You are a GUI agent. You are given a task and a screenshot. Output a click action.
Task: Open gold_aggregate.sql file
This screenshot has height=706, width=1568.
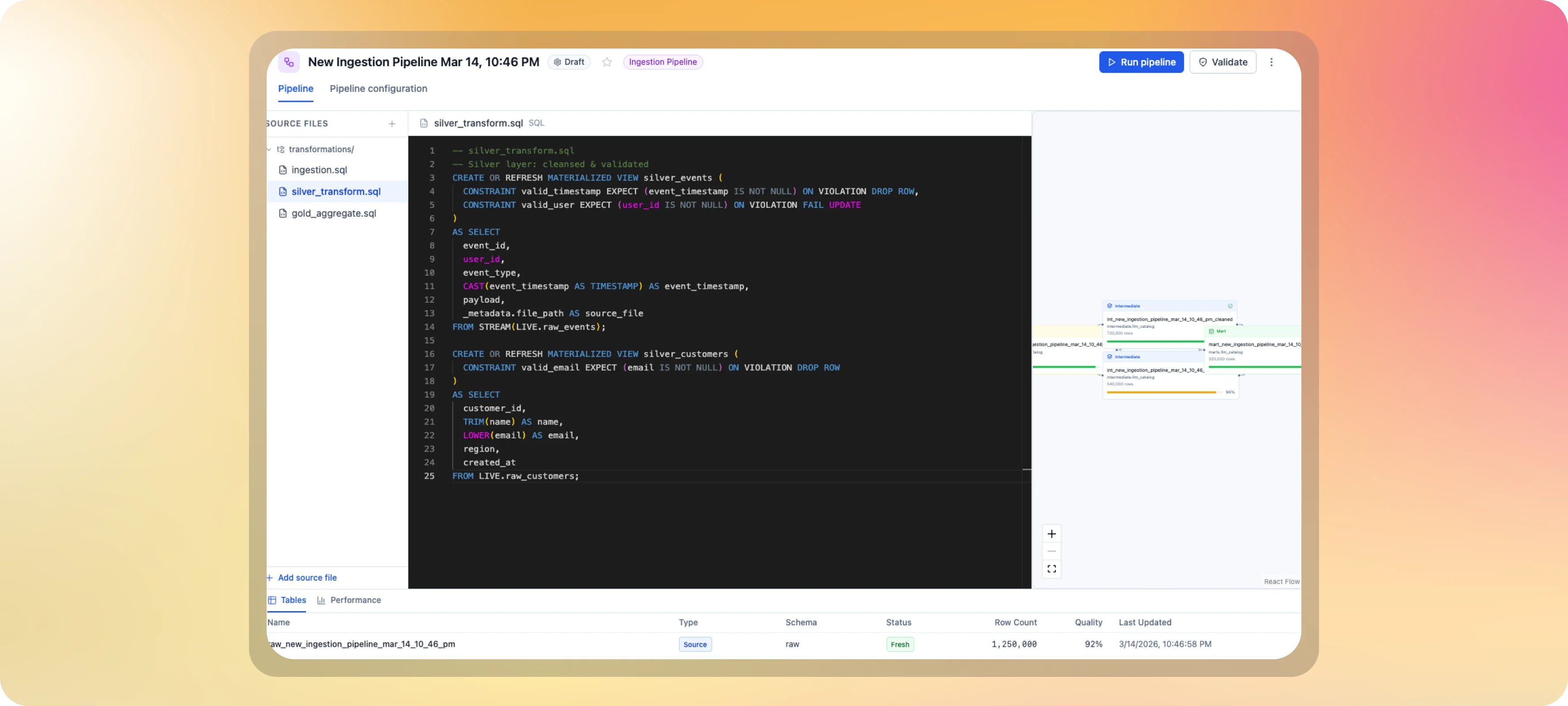tap(334, 214)
